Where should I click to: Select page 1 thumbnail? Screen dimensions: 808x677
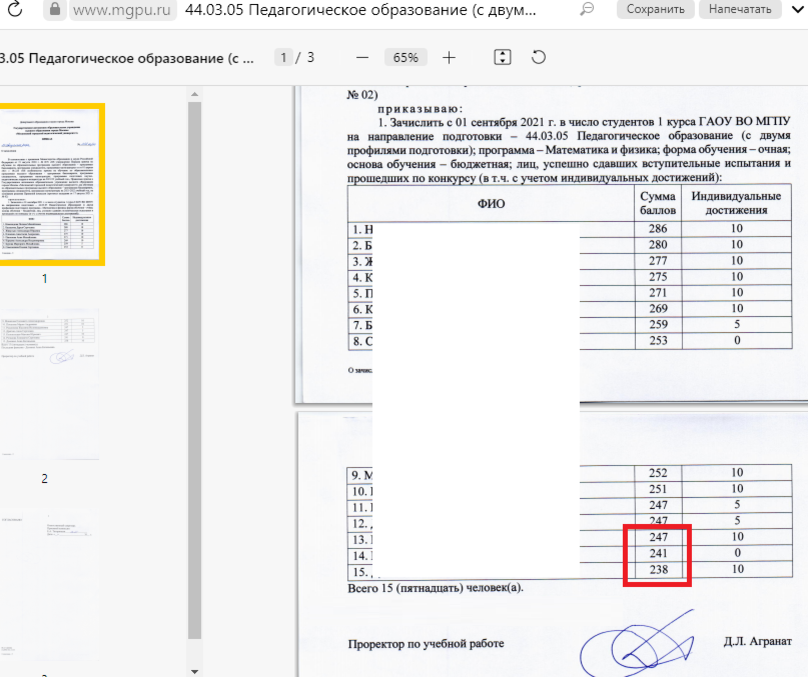tap(50, 184)
